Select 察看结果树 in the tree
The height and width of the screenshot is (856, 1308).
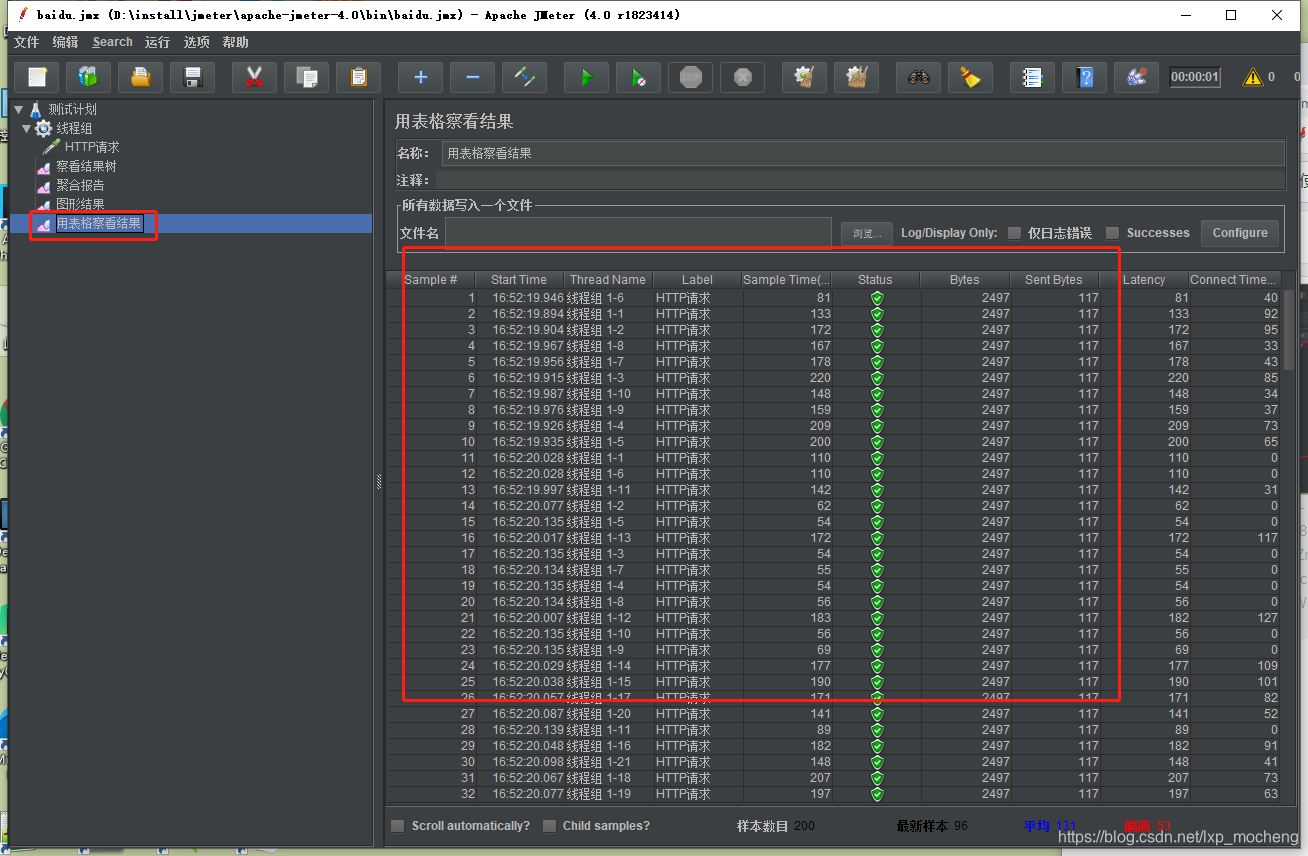86,166
